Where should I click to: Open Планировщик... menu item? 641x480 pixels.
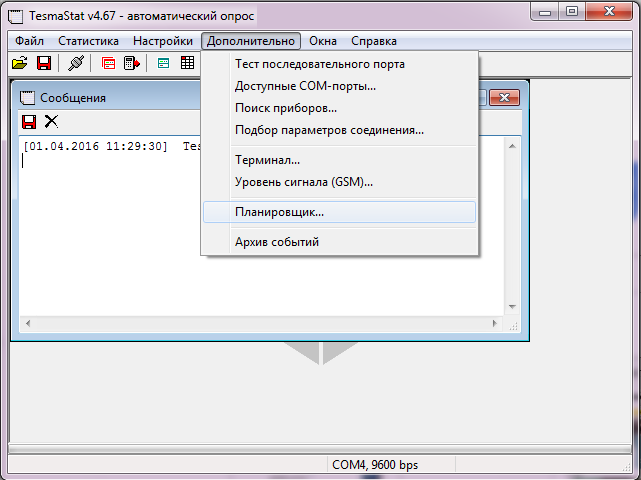[339, 212]
